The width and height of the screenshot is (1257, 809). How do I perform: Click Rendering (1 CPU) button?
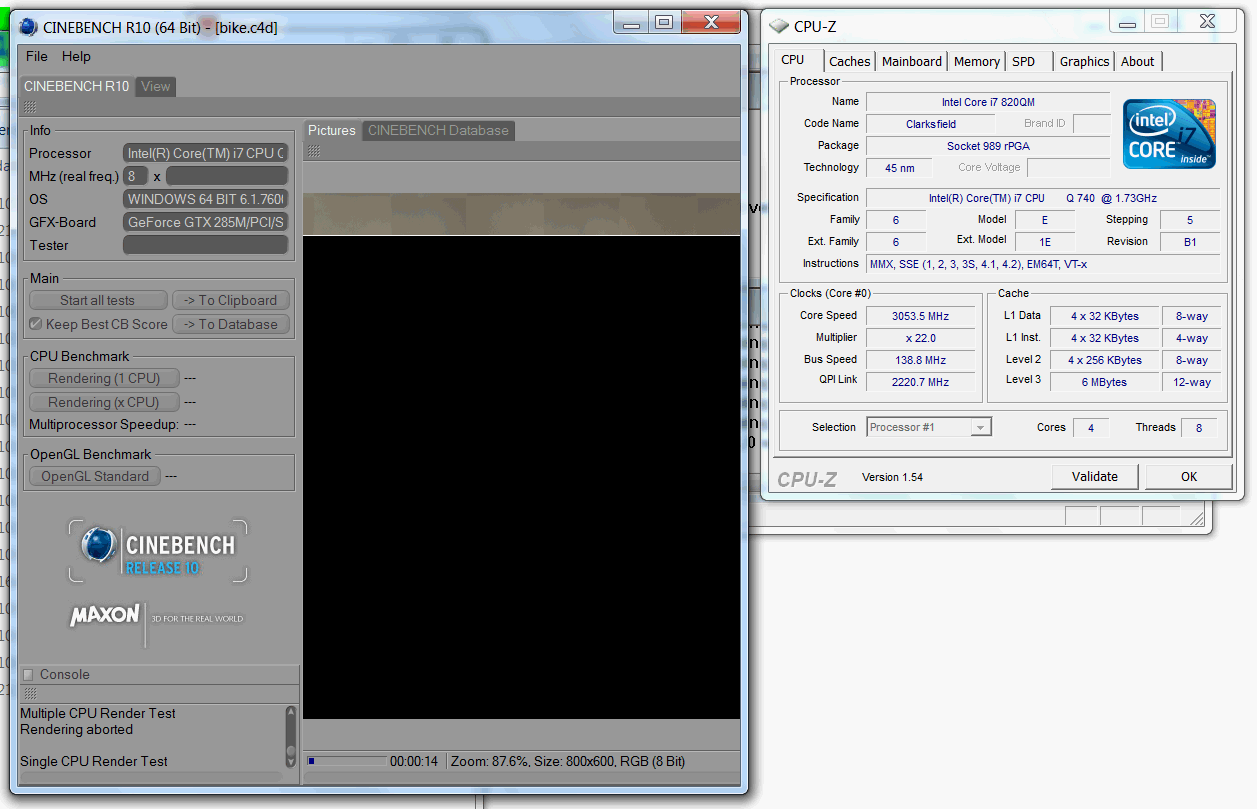coord(105,378)
